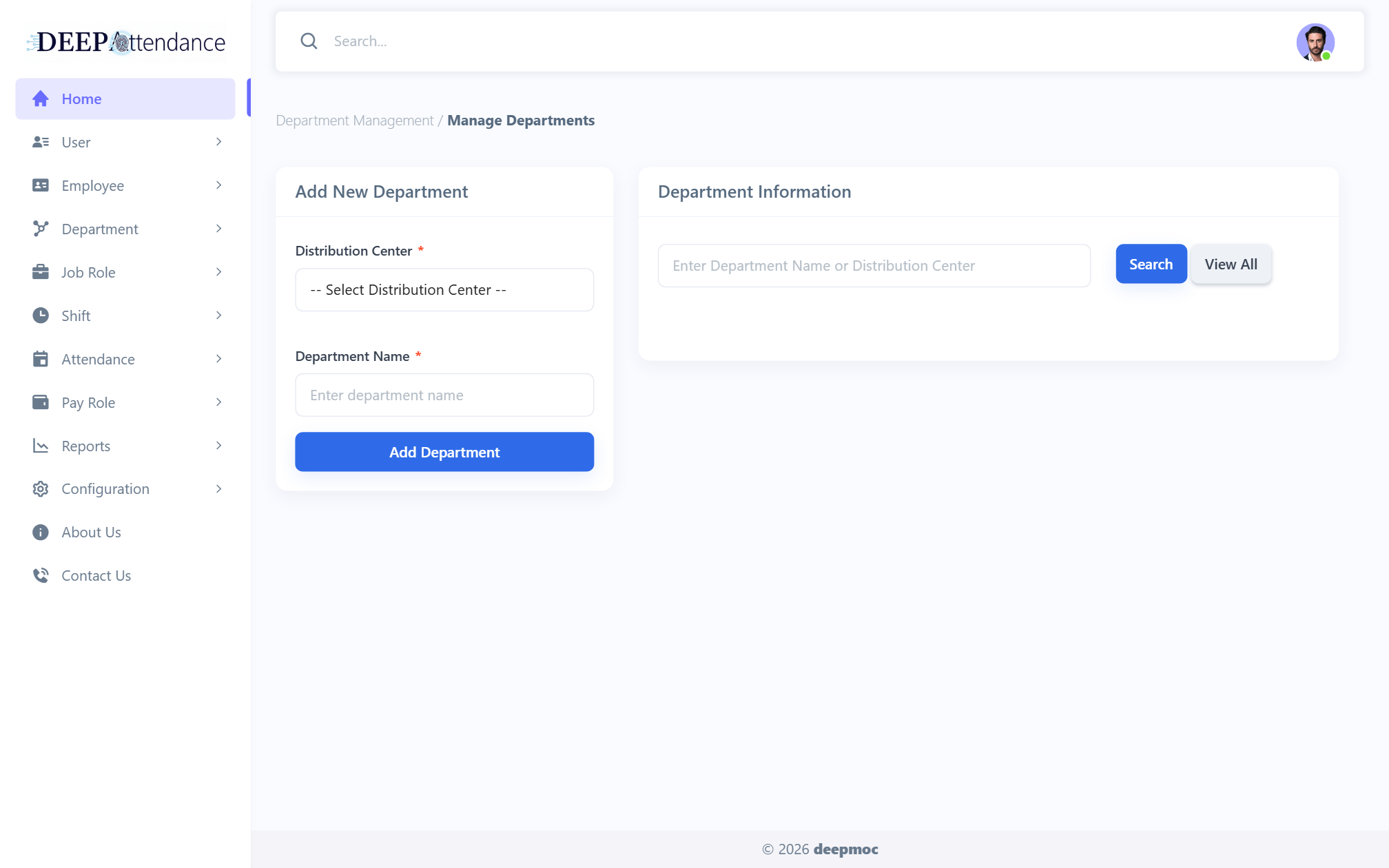Viewport: 1389px width, 868px height.
Task: Expand the Department menu chevron
Action: (x=219, y=229)
